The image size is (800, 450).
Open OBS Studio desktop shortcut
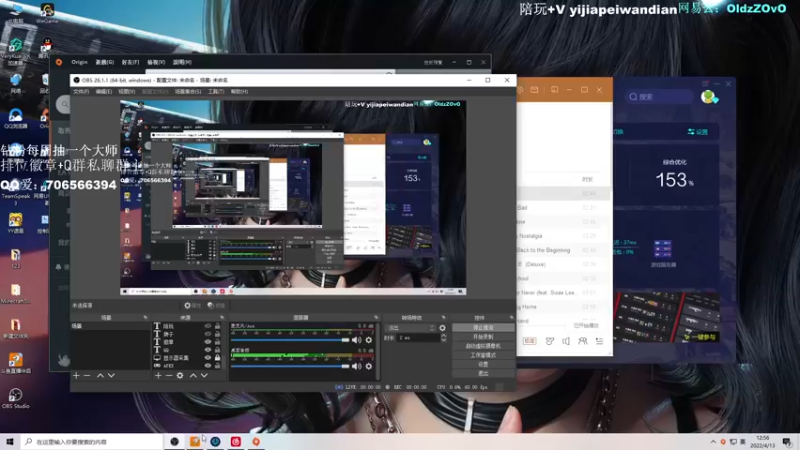pos(15,396)
